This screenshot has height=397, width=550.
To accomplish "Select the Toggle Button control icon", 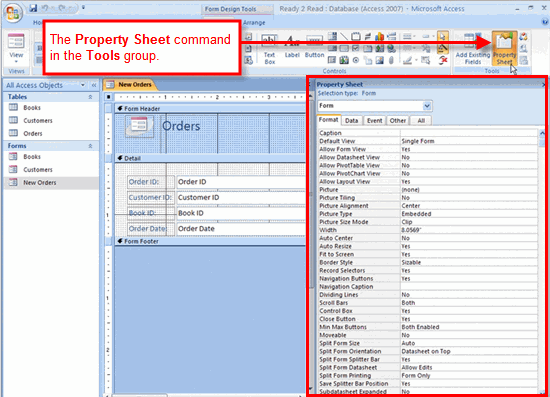I will point(368,36).
